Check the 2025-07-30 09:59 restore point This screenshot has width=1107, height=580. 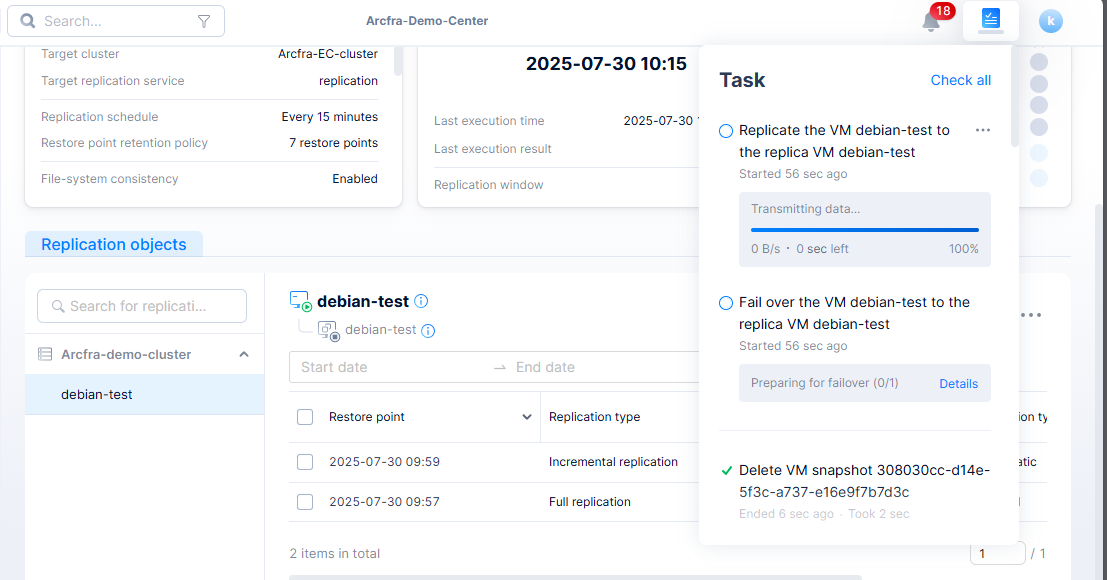pyautogui.click(x=305, y=462)
